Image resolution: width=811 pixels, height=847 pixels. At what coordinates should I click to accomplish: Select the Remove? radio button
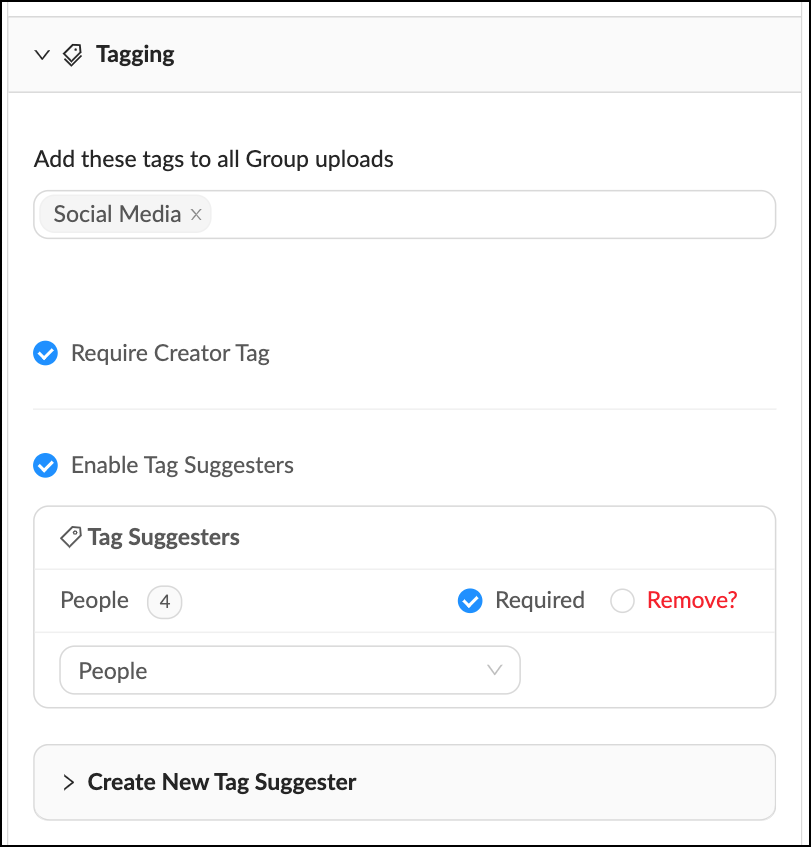(x=622, y=601)
